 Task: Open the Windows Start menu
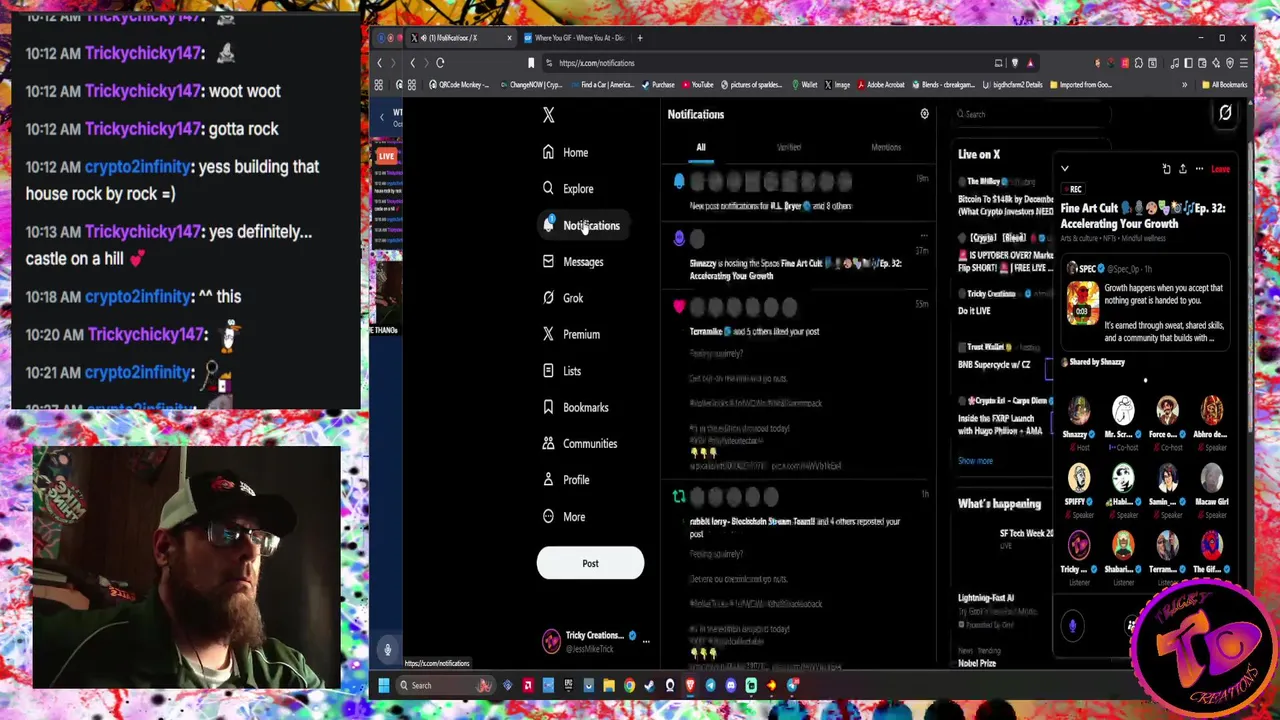[383, 685]
